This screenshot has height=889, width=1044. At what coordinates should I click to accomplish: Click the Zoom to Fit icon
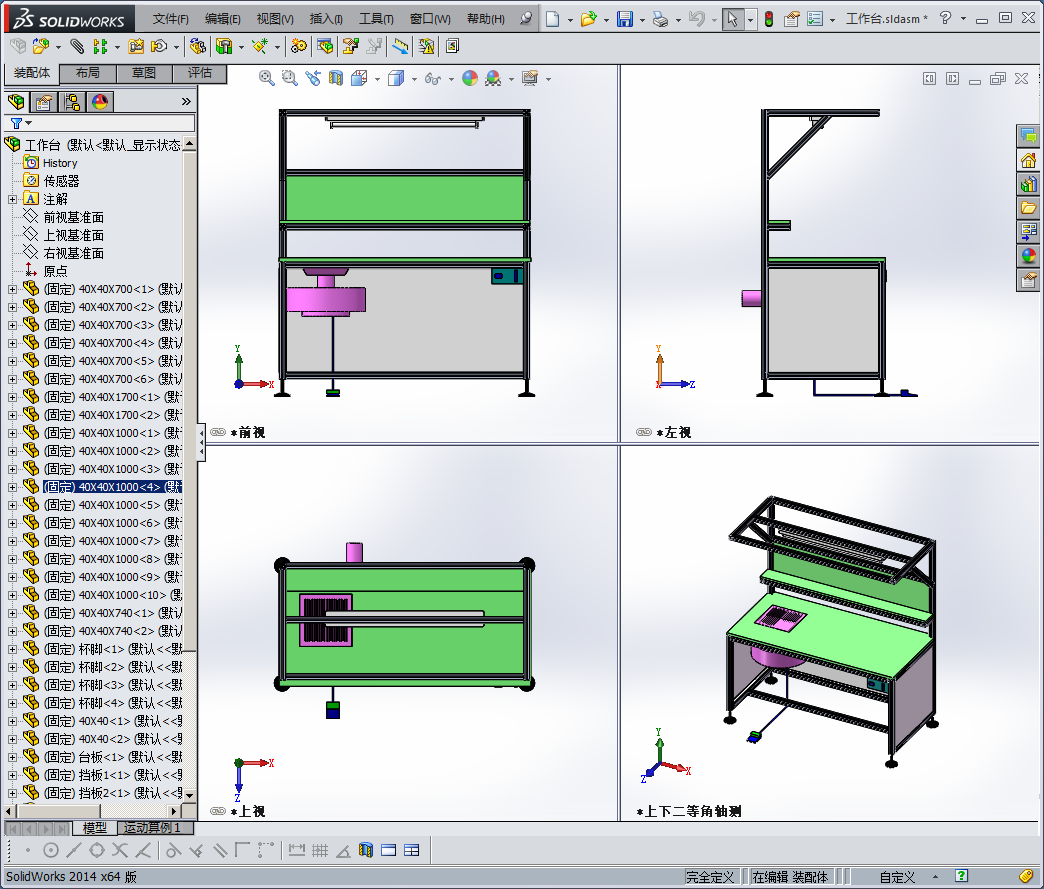pos(266,78)
